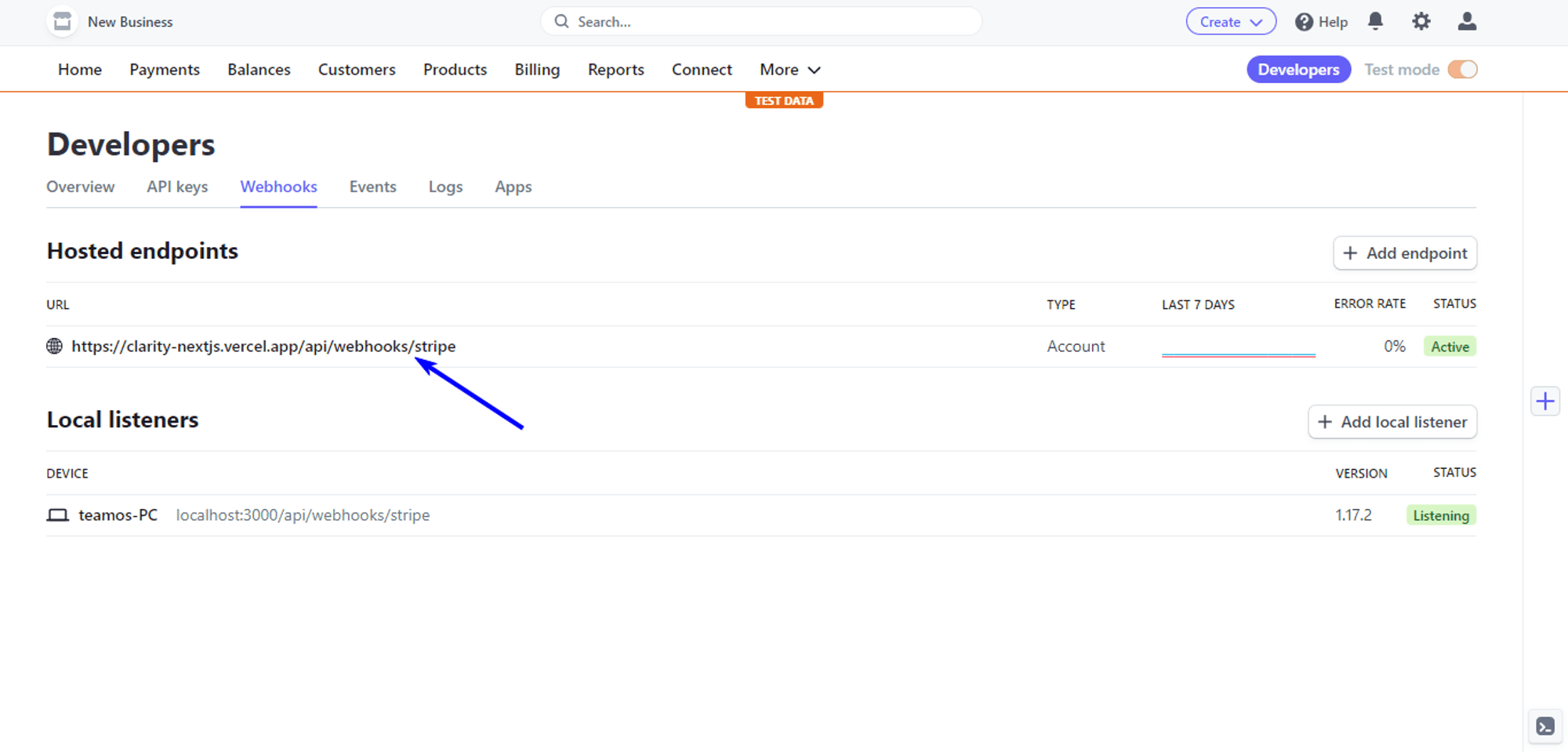Screen dimensions: 1568x752
Task: Open settings gear icon
Action: click(x=1421, y=22)
